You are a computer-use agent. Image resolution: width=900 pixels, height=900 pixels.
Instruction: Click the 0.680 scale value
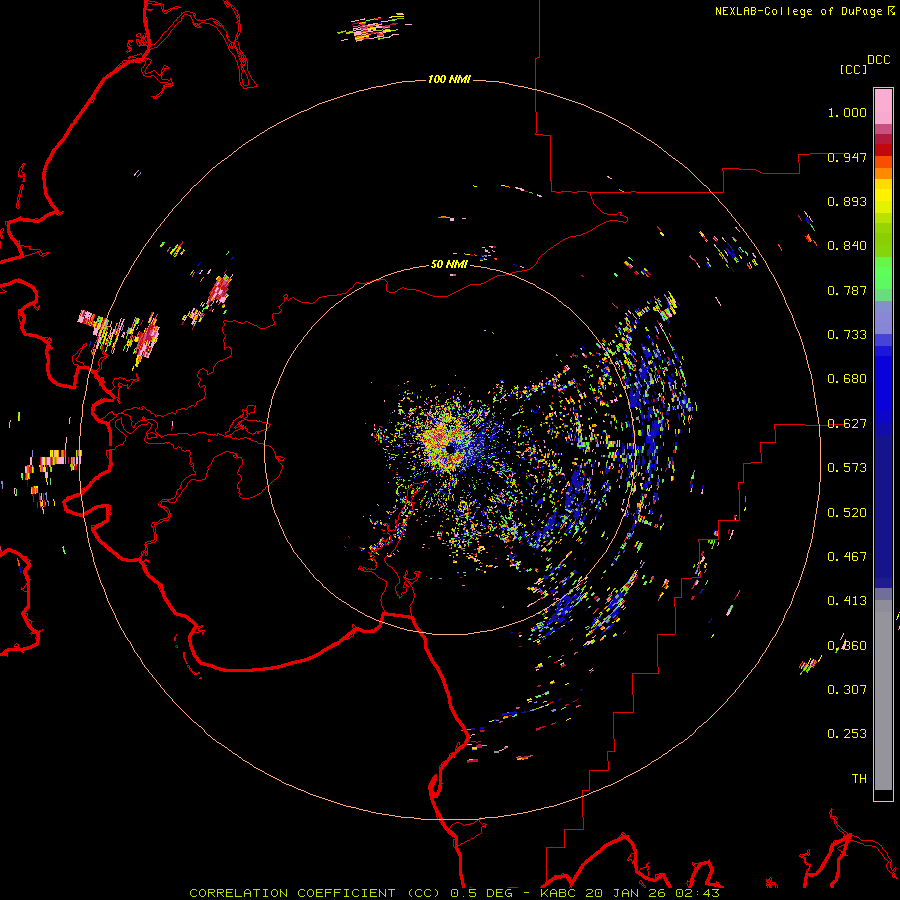(847, 379)
